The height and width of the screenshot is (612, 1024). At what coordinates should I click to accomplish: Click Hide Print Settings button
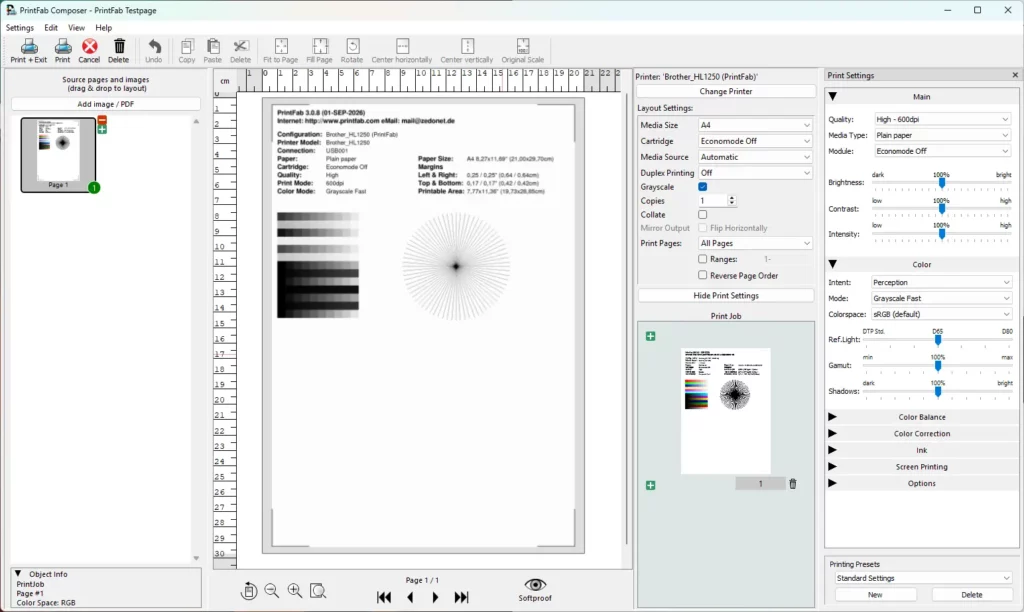(726, 295)
